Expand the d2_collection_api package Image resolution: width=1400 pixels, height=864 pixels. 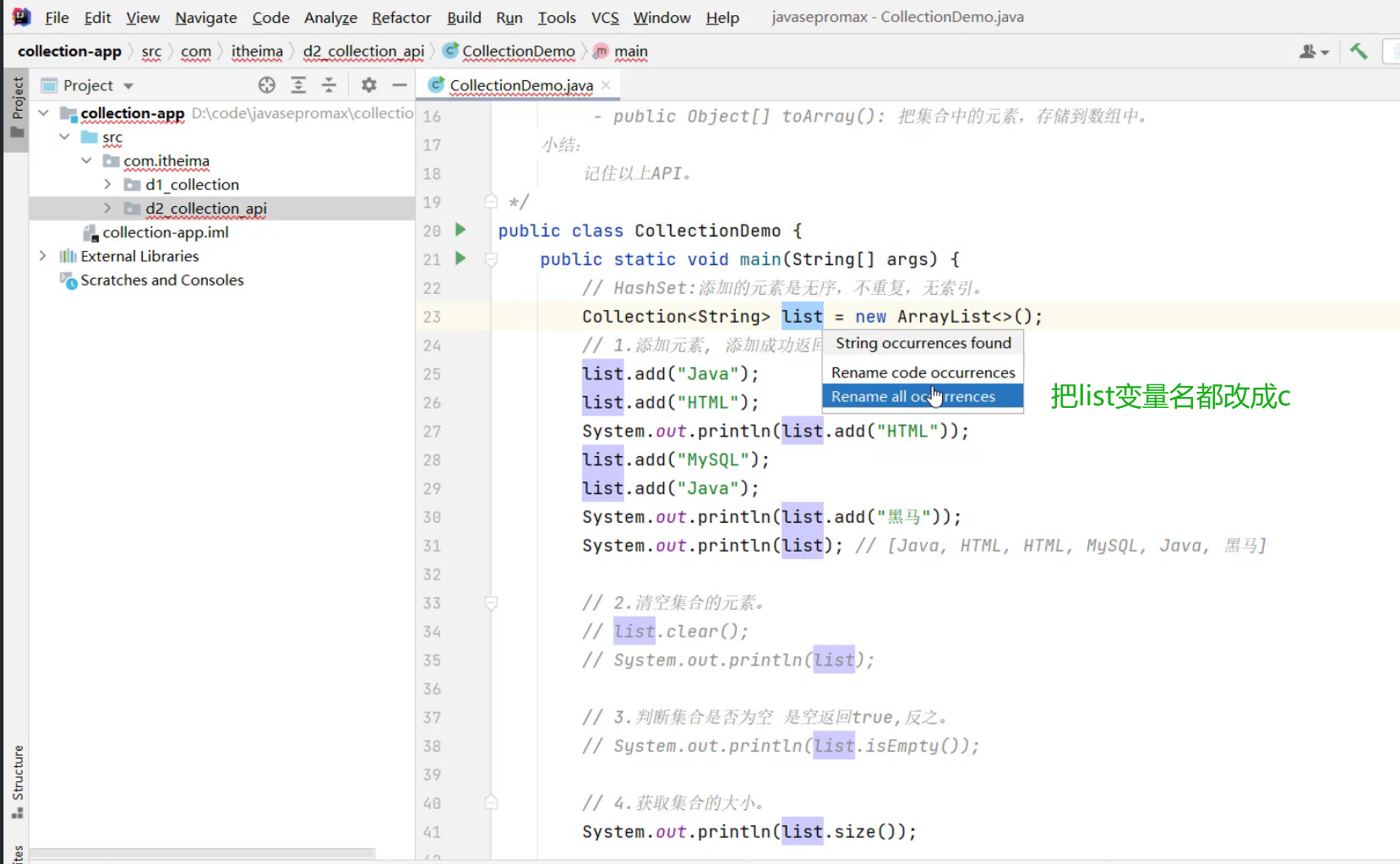click(107, 208)
